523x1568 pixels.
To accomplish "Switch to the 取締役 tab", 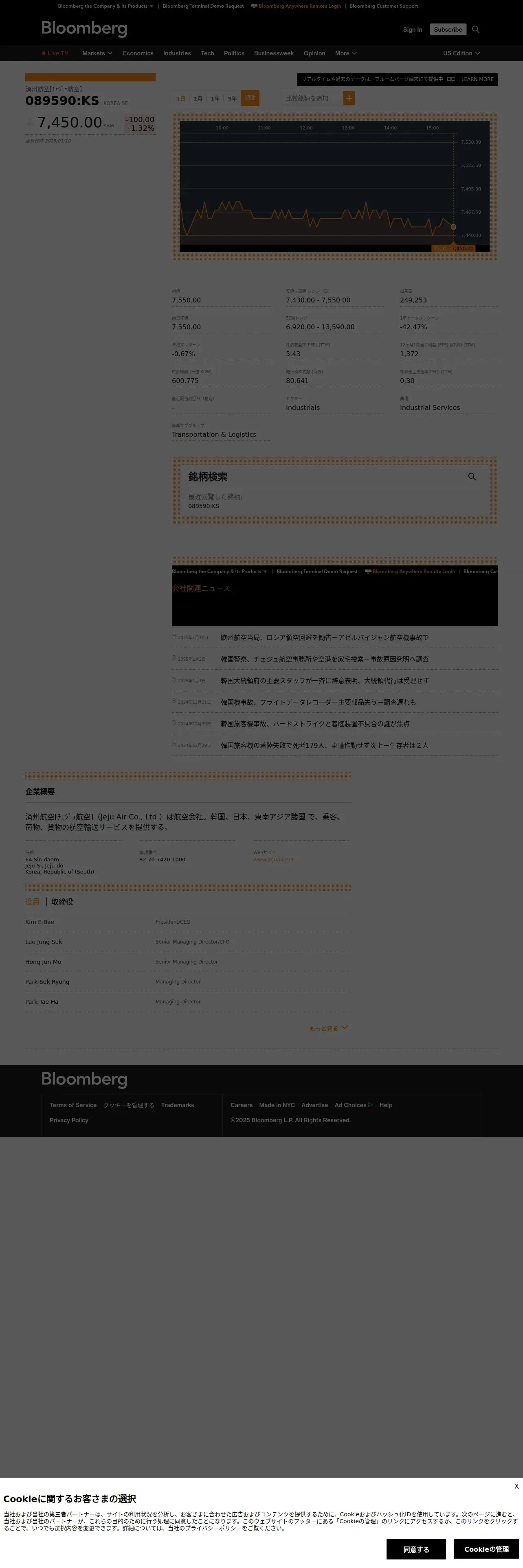I will 62,902.
